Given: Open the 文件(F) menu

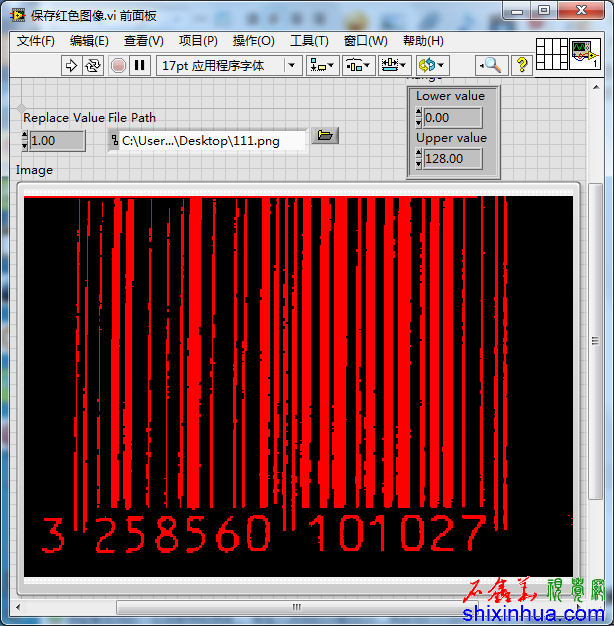Looking at the screenshot, I should click(x=36, y=41).
